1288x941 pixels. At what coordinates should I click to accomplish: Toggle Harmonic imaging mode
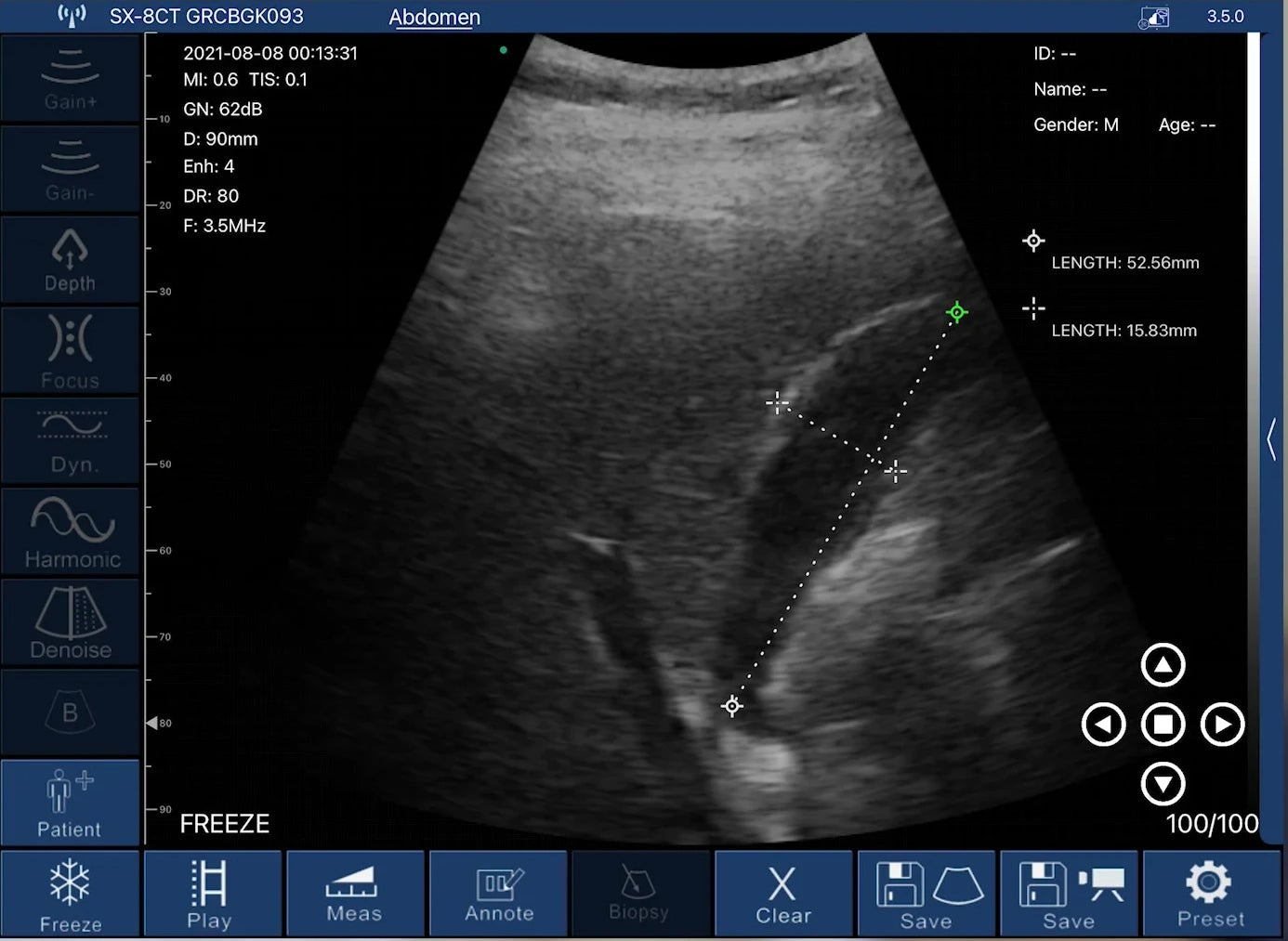point(70,532)
